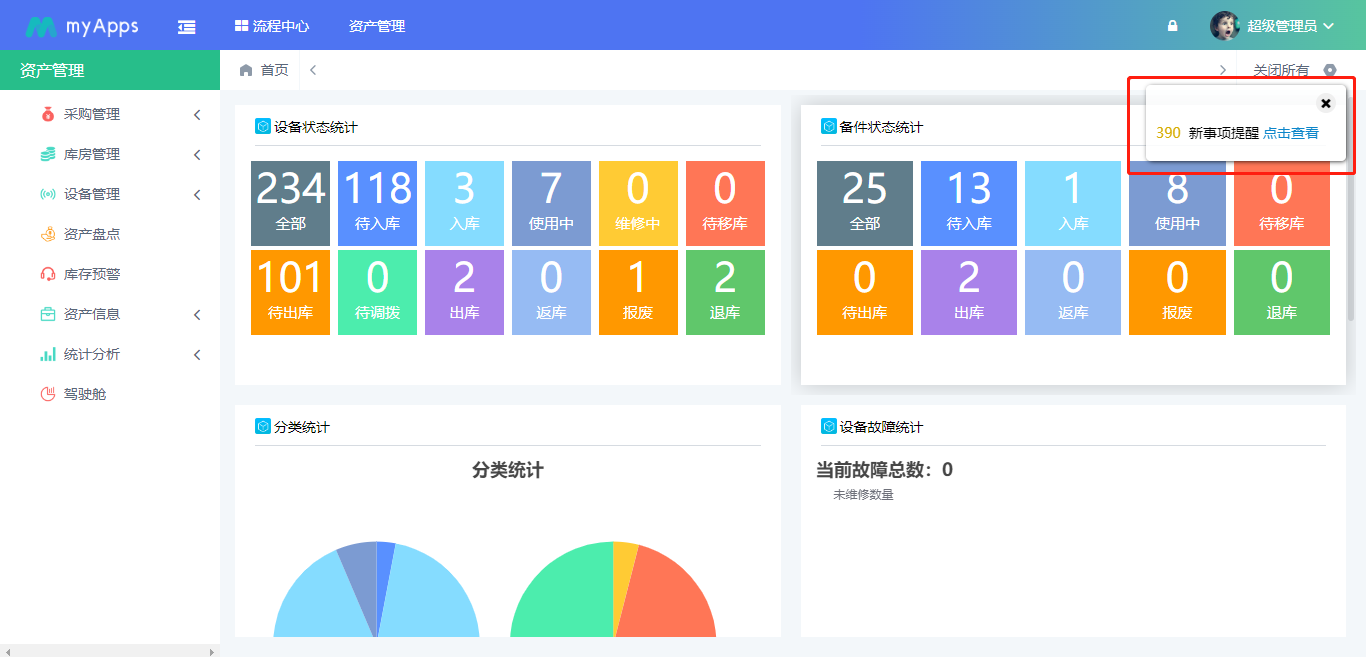Open the spare parts 出库 2 tile (right panel)
Screen dimensions: 1366x657
[969, 292]
